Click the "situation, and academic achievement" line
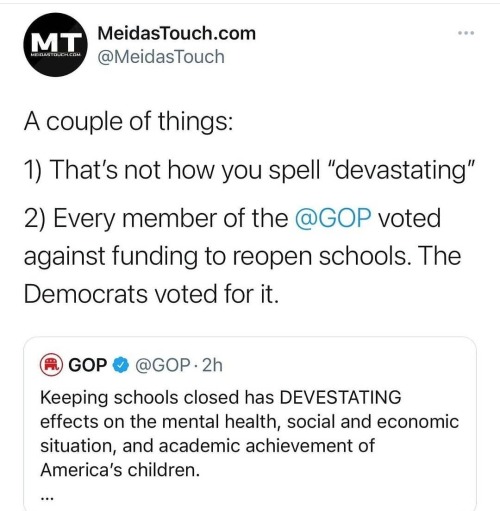500x511 pixels. (208, 446)
